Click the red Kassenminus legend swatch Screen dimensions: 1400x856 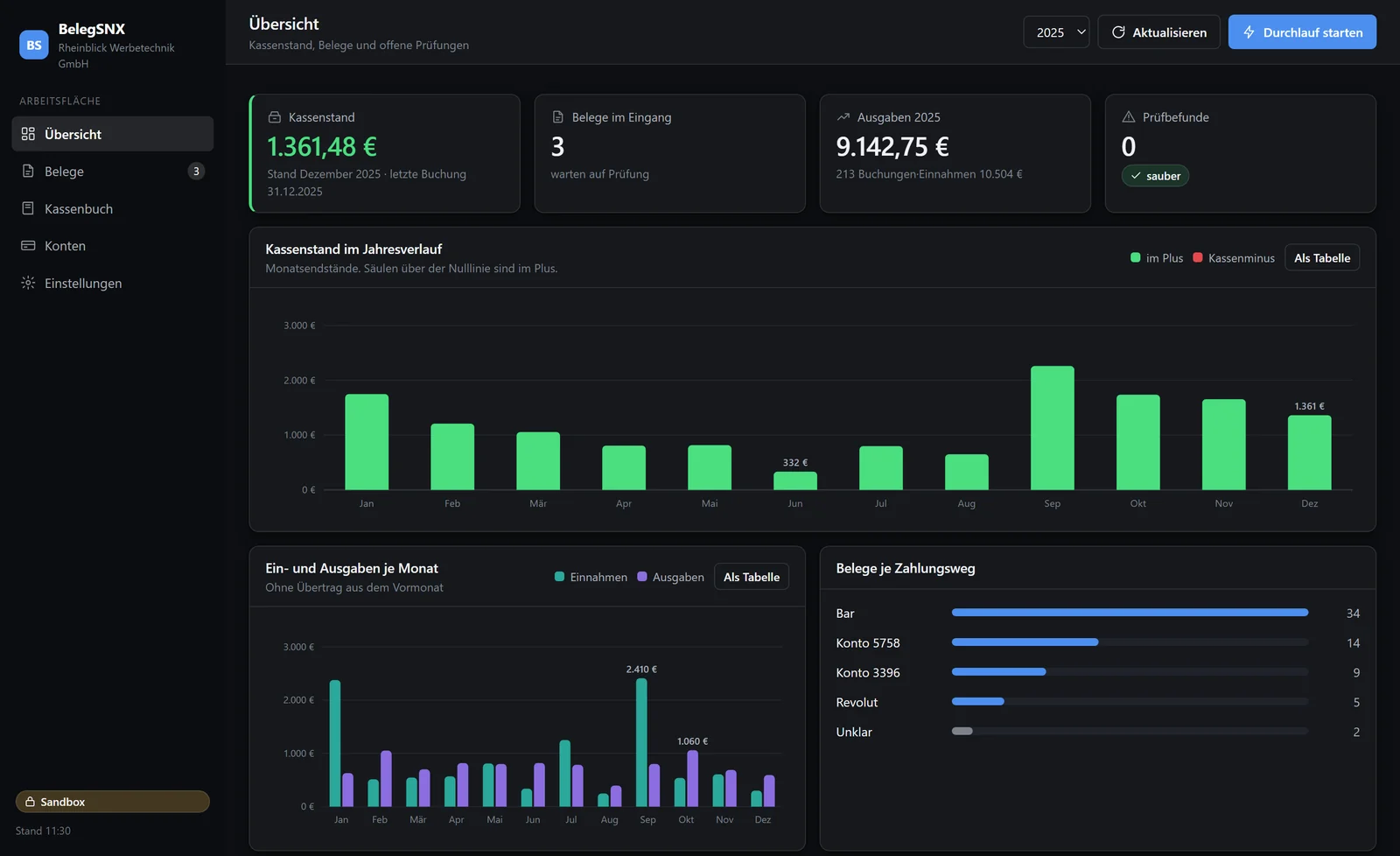click(1198, 257)
